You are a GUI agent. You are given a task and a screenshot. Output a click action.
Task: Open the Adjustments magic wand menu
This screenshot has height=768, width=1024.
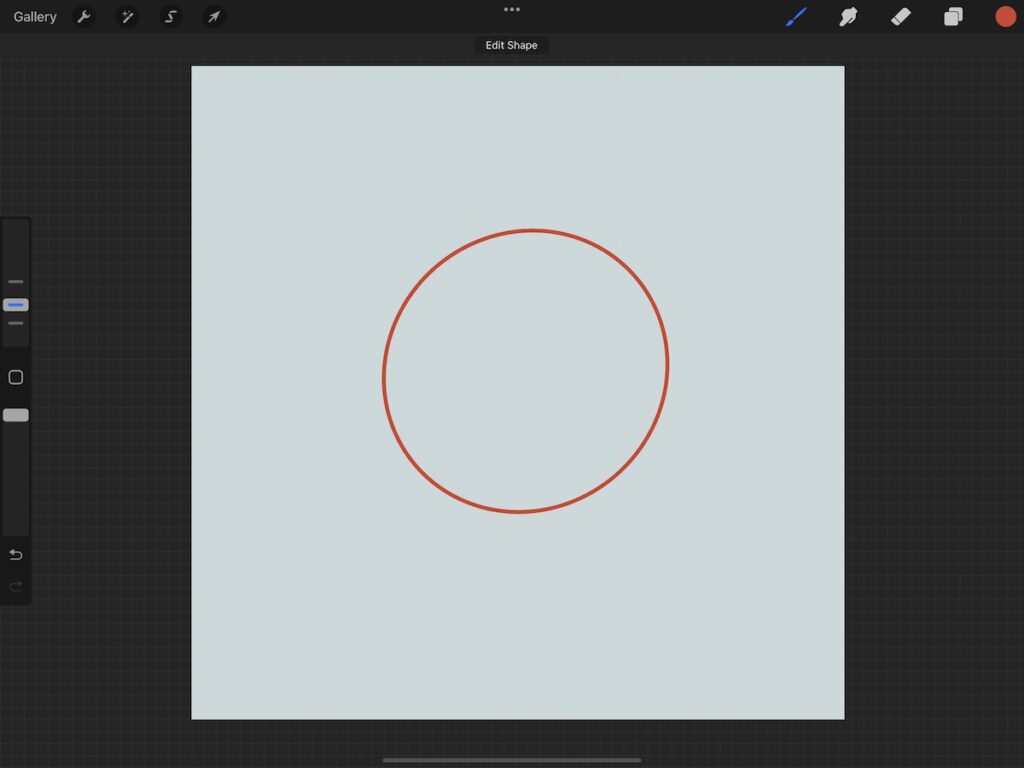pyautogui.click(x=127, y=17)
